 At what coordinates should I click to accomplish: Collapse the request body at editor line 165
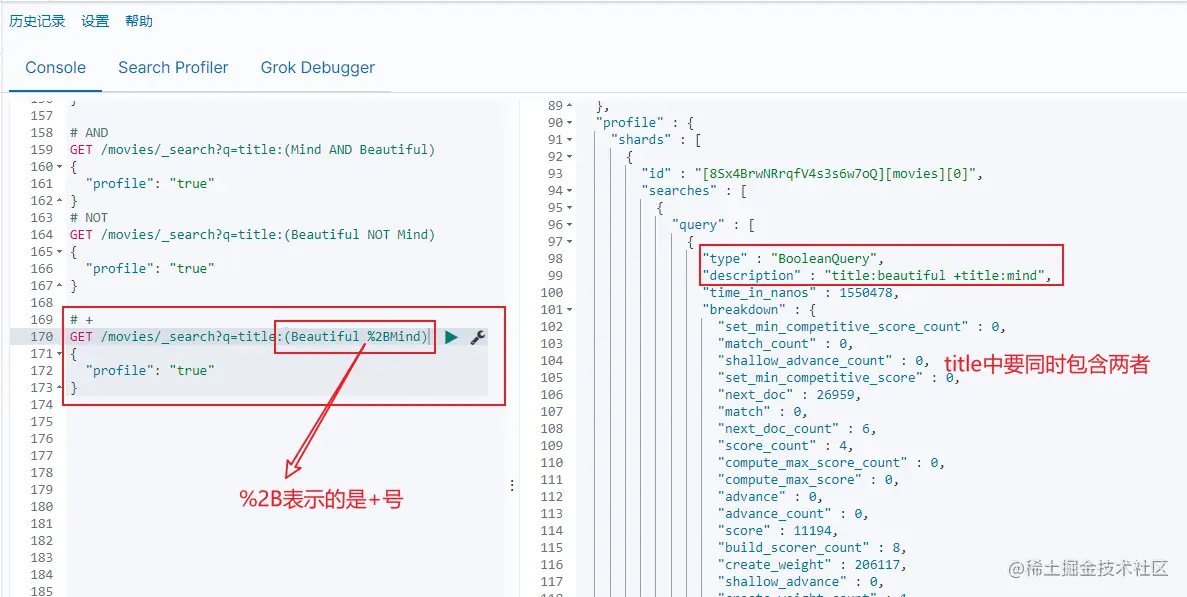point(59,251)
